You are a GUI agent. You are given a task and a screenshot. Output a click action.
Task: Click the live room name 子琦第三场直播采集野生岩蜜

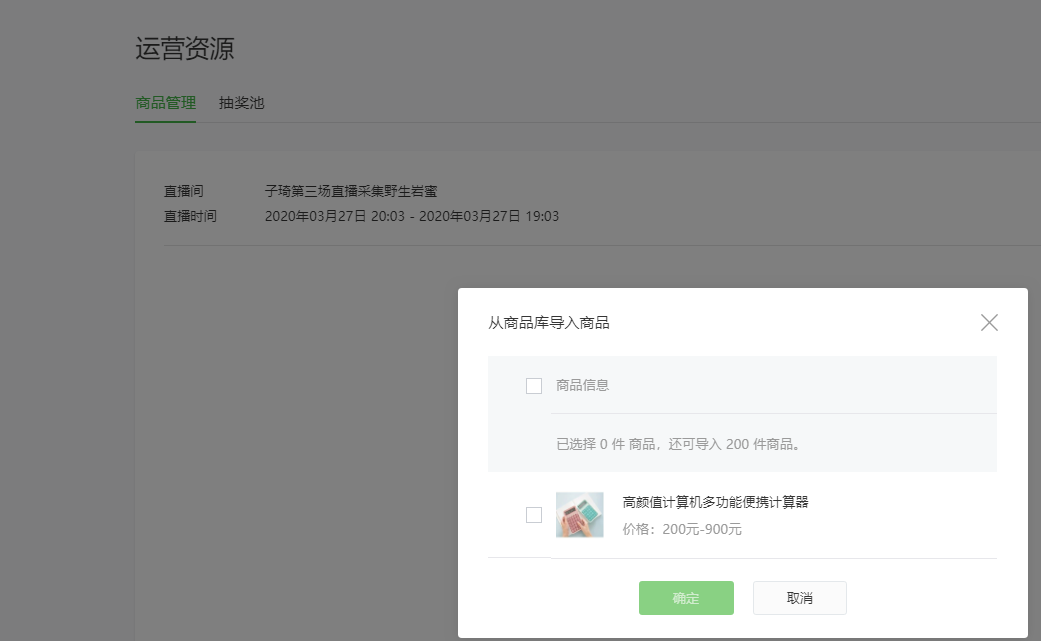pos(351,191)
